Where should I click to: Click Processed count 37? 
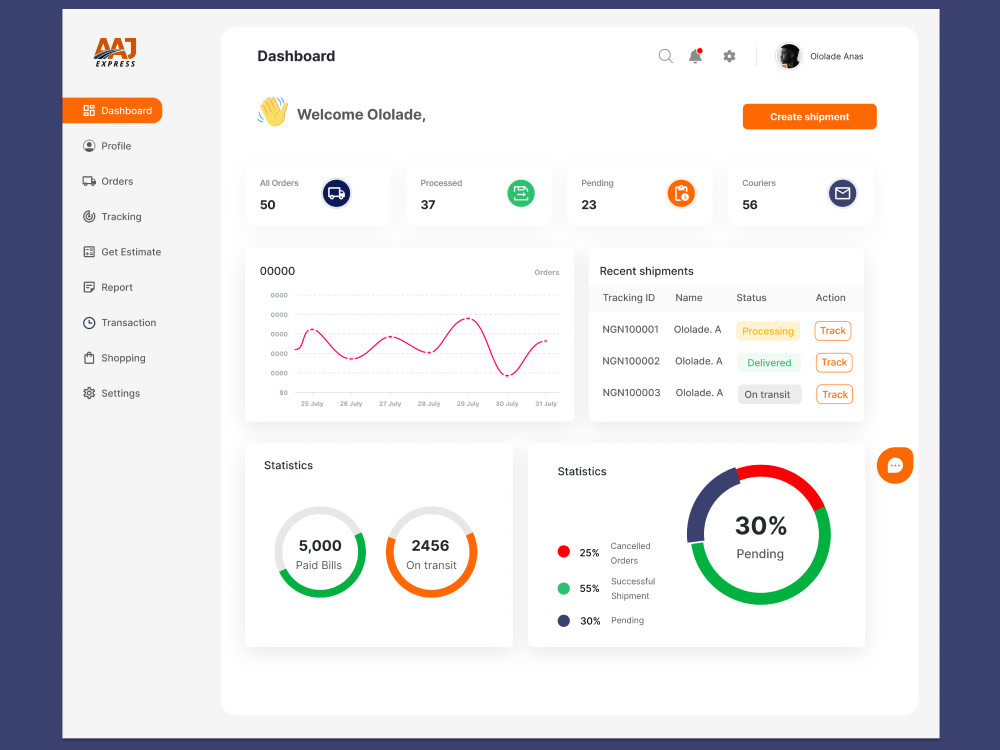(x=428, y=205)
